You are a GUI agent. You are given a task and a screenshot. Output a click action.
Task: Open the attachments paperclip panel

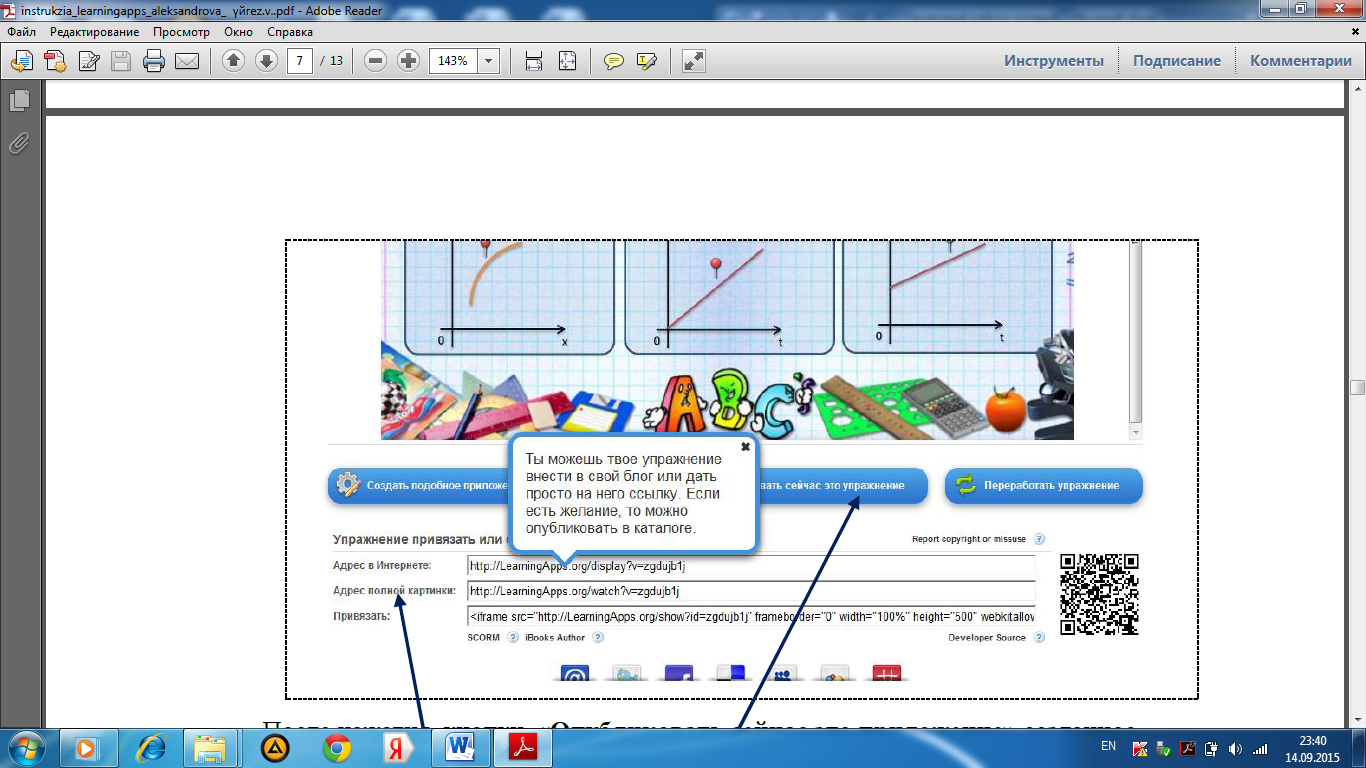pyautogui.click(x=19, y=143)
